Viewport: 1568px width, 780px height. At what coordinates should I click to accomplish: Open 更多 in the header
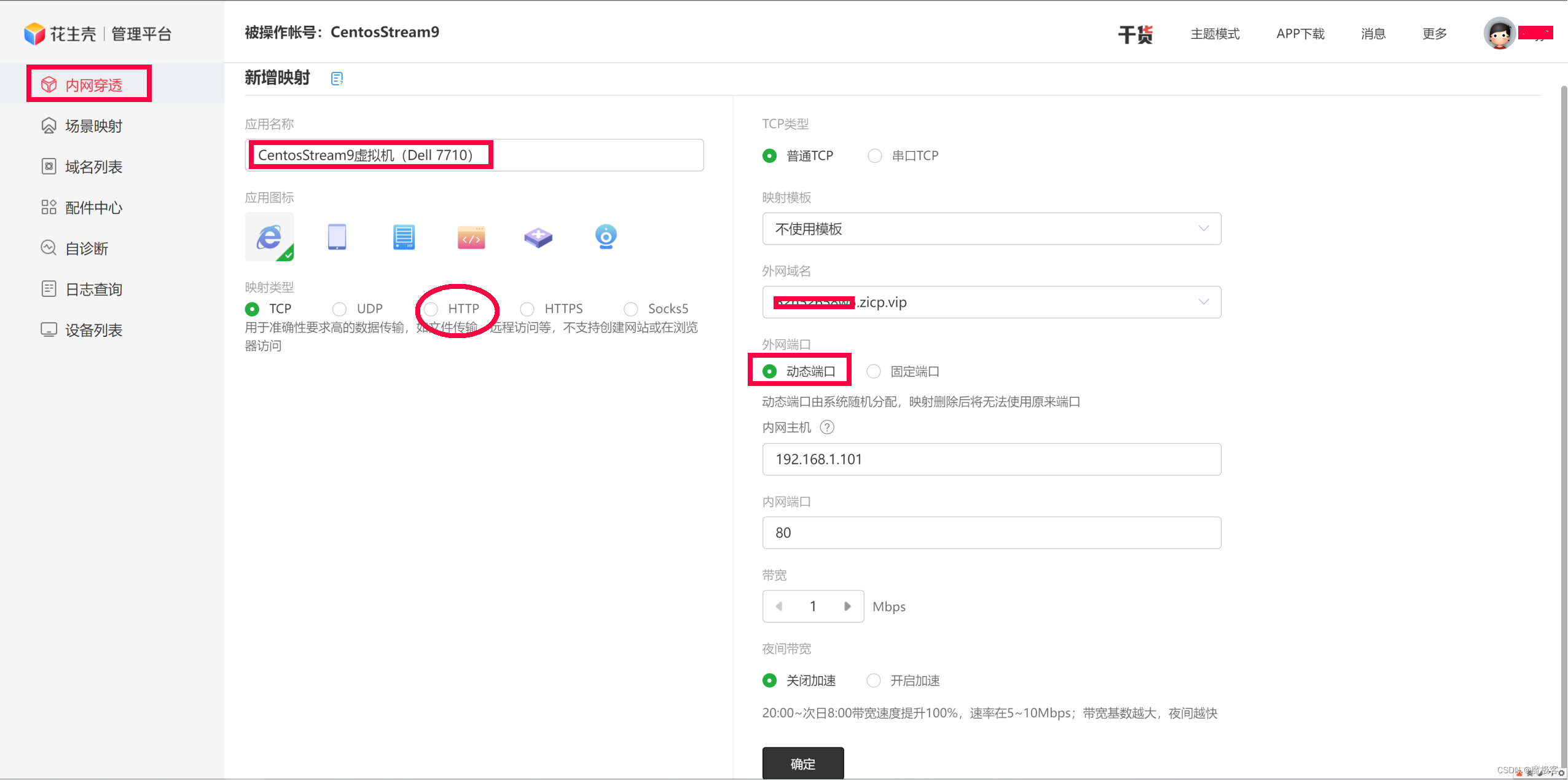(1435, 34)
